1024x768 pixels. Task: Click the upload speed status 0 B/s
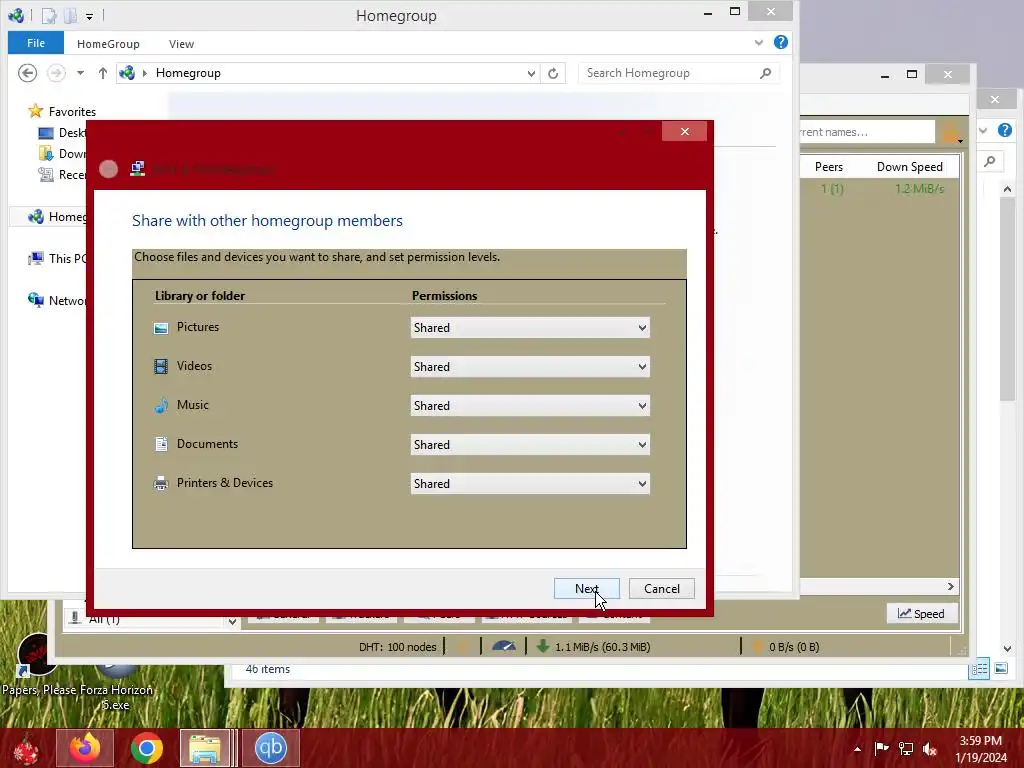(785, 647)
